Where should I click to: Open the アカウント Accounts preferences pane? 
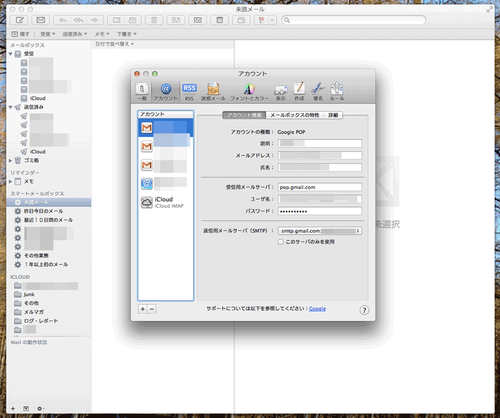click(x=166, y=91)
